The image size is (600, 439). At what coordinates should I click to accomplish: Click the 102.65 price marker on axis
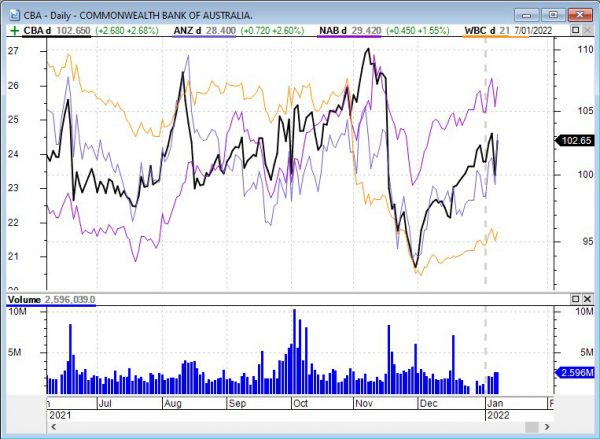coord(575,140)
